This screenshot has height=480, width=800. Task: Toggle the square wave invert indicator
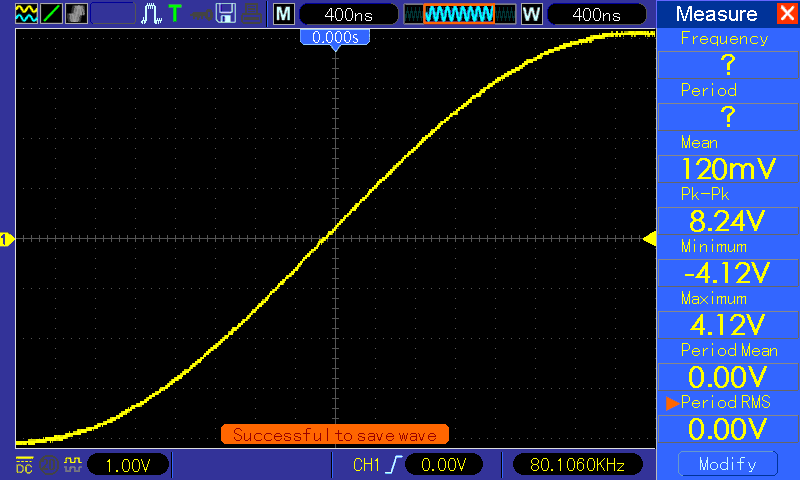click(x=73, y=464)
